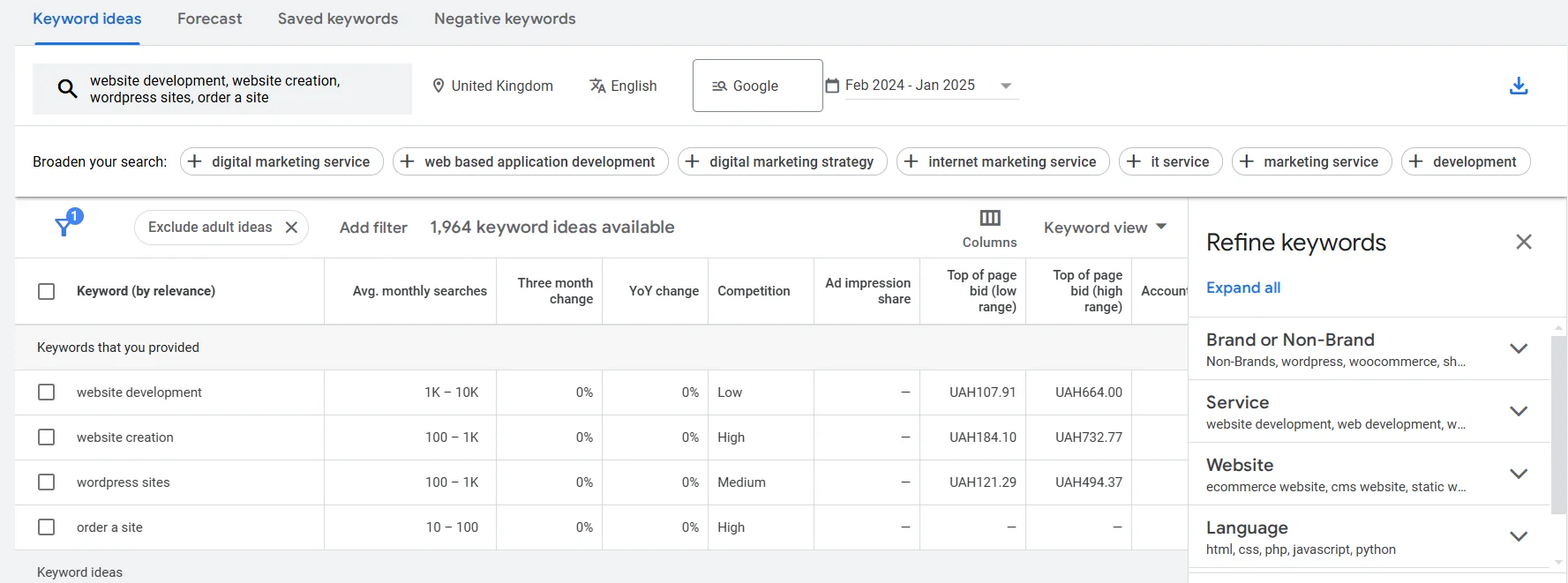Sort by Top of page bid low range
Screen dimensions: 1568x583
[x=981, y=291]
